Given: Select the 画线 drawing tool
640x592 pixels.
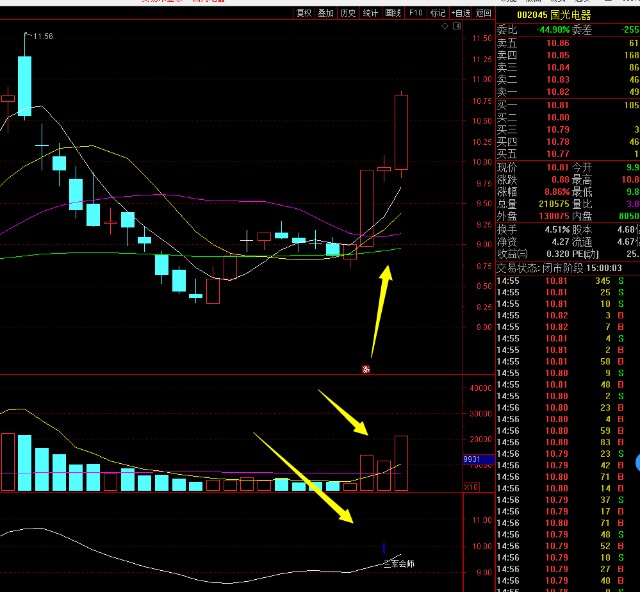Looking at the screenshot, I should click(x=393, y=13).
